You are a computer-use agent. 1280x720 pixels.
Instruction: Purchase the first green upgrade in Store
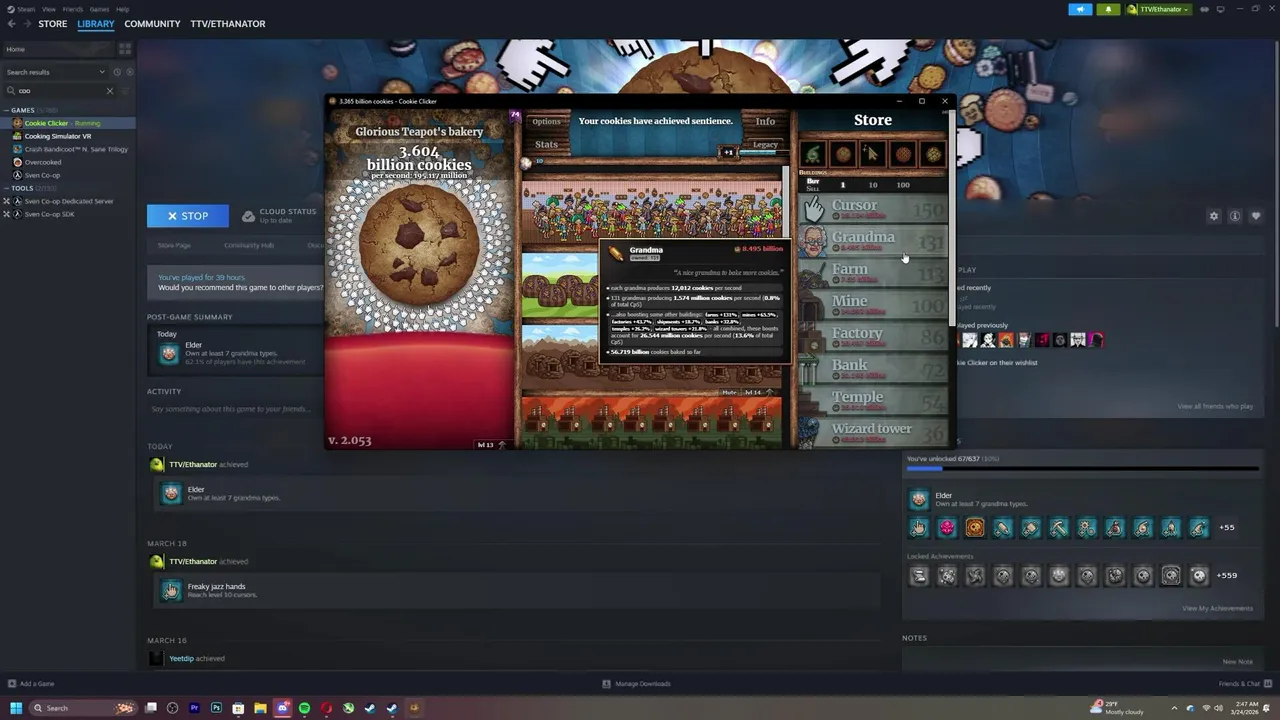813,154
